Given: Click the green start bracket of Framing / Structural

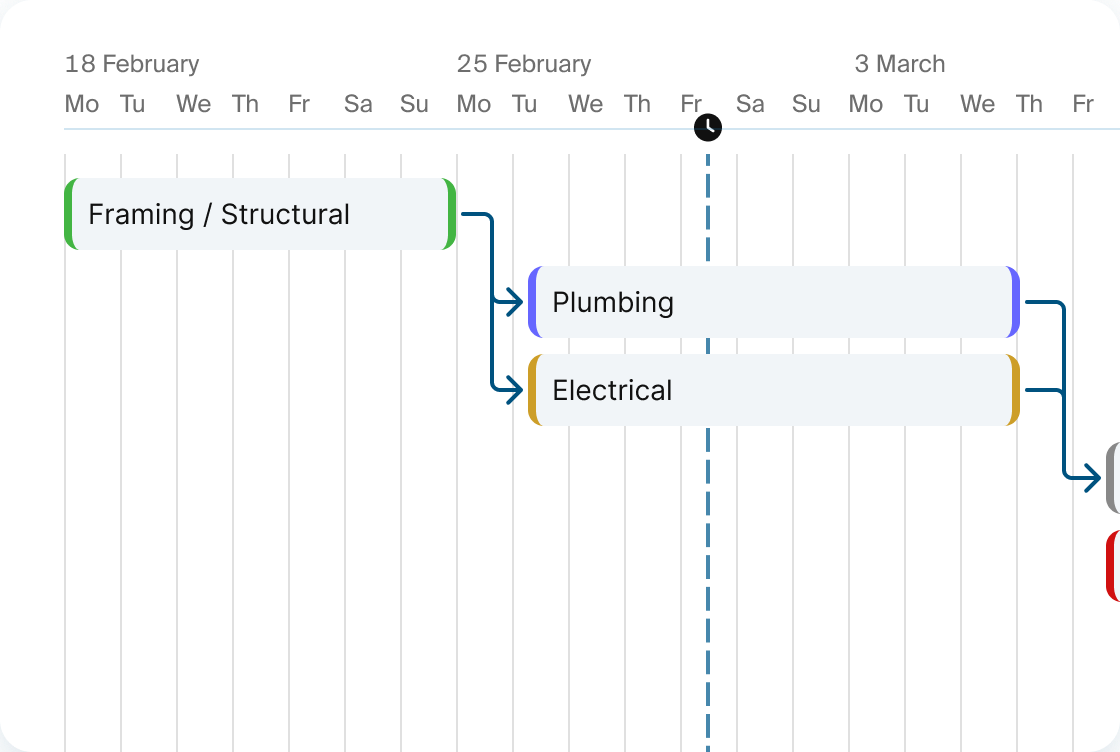Looking at the screenshot, I should [70, 214].
